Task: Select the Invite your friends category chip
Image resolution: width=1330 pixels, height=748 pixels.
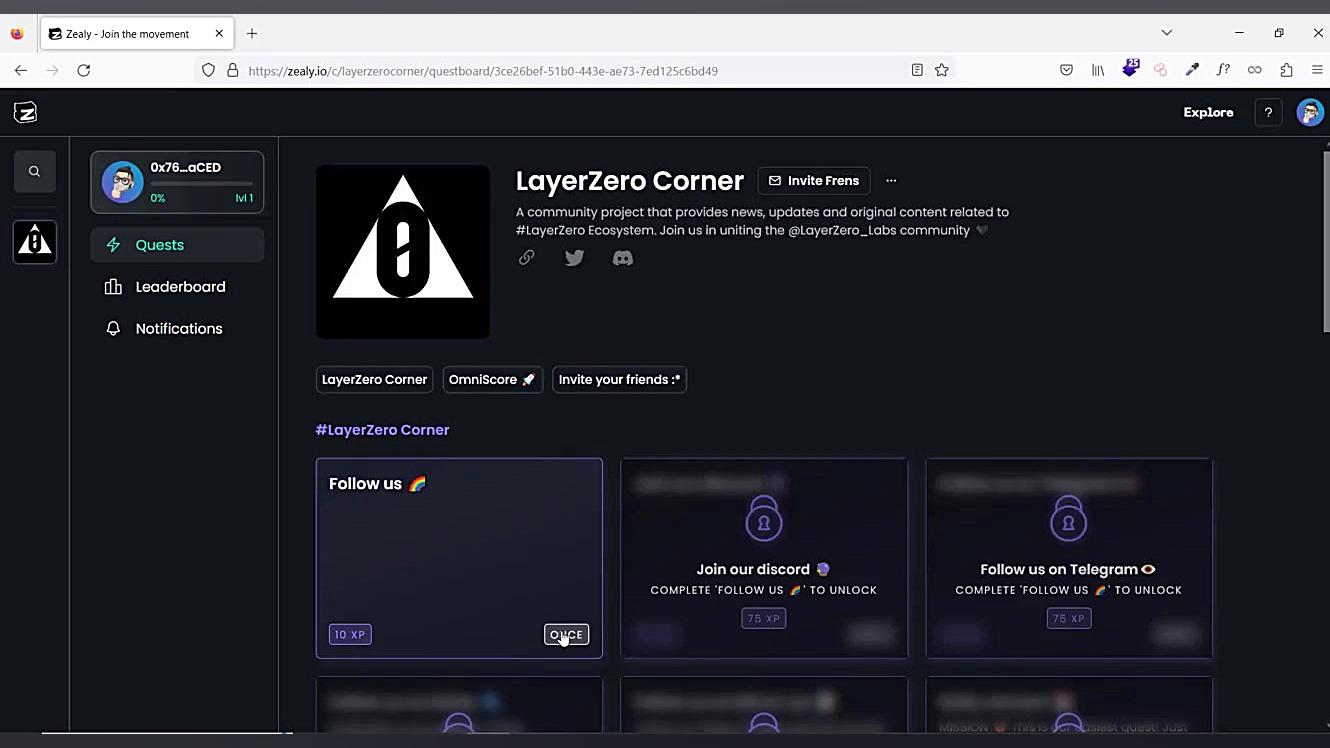Action: [x=619, y=380]
